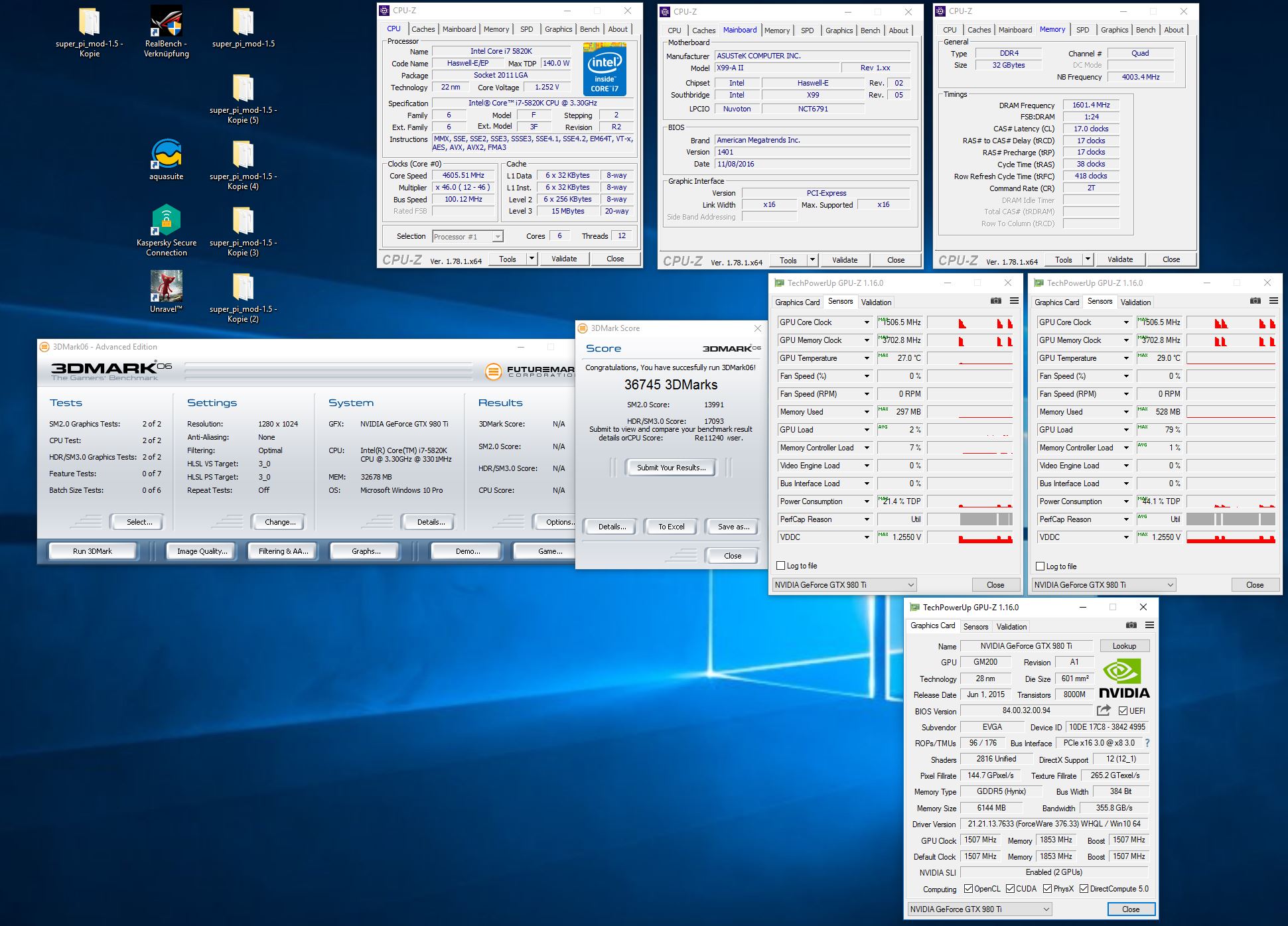The width and height of the screenshot is (1288, 926).
Task: Open Tools dropdown arrow in CPU-Z CPU window
Action: click(x=532, y=259)
